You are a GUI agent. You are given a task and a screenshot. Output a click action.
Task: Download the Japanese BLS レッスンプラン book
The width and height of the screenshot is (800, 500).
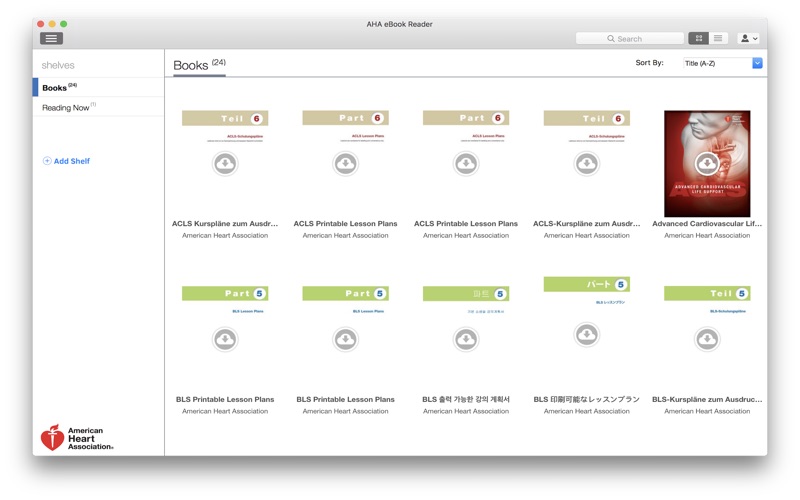(x=587, y=335)
